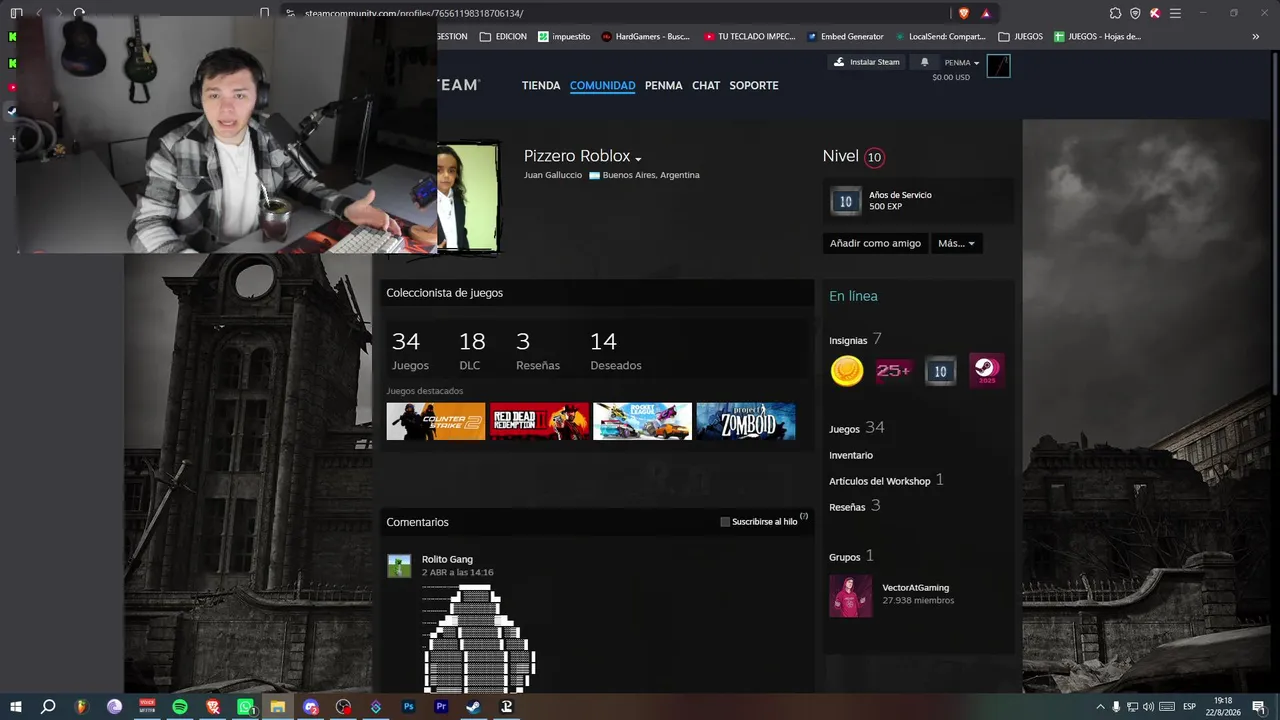Open the Reseñas sidebar link

point(847,507)
